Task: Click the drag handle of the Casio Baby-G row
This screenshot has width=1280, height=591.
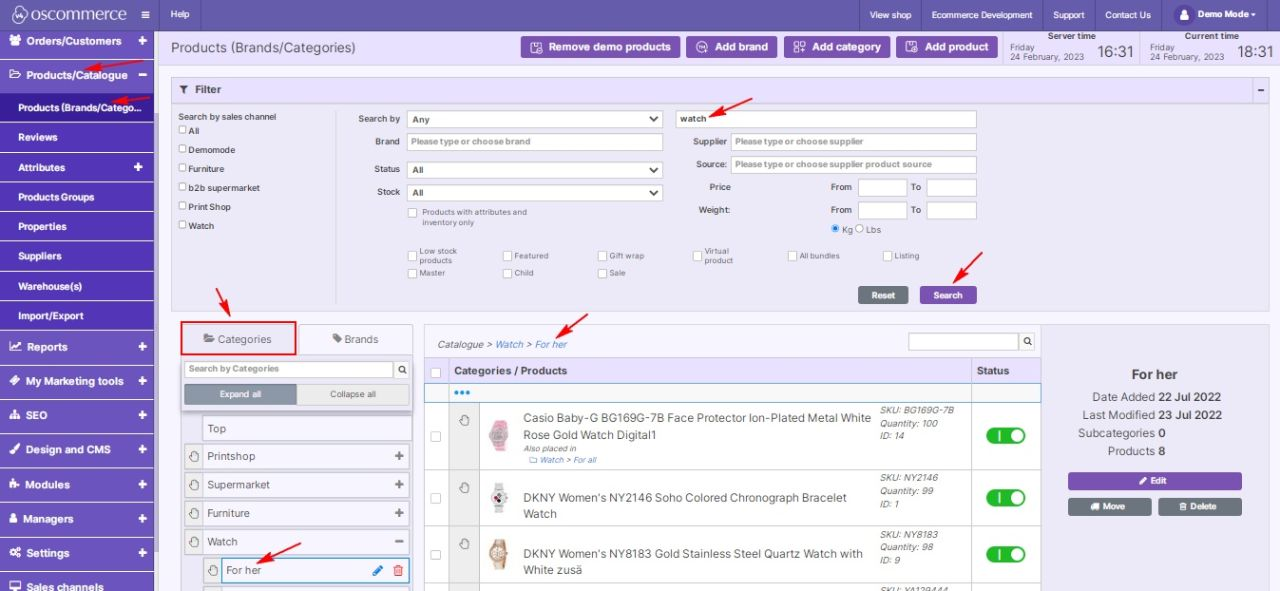Action: [464, 421]
